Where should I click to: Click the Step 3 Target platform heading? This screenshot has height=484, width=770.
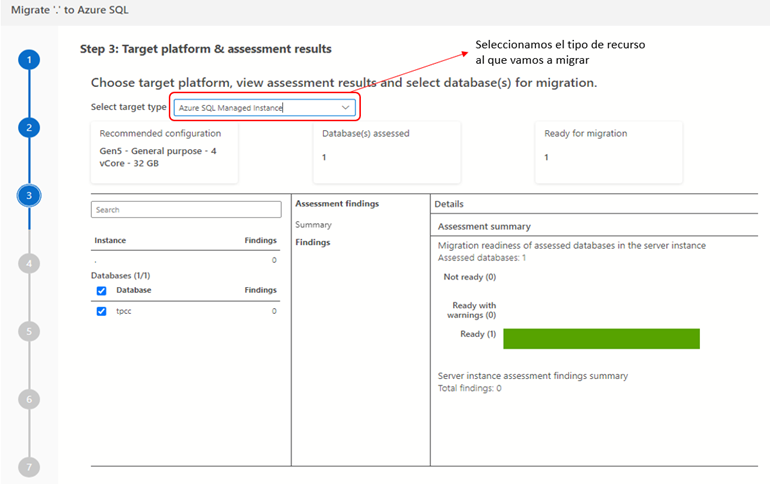206,49
